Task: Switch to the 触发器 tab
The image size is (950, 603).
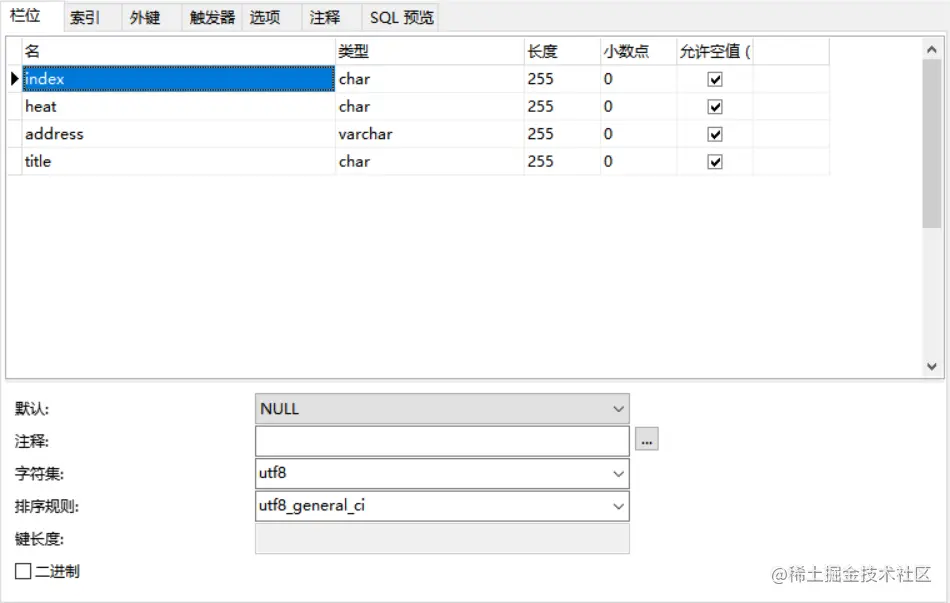Action: pyautogui.click(x=212, y=18)
